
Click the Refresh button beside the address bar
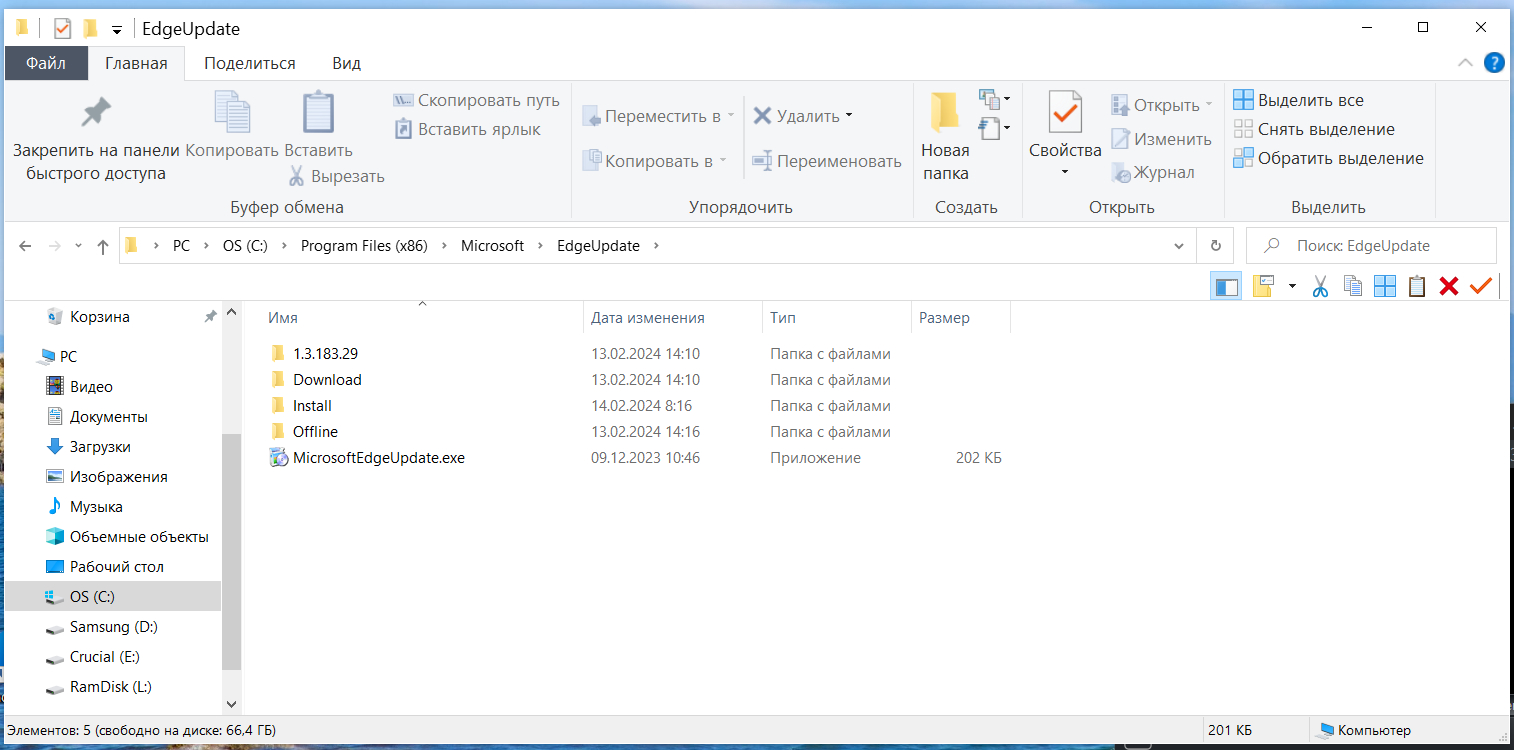coord(1215,246)
